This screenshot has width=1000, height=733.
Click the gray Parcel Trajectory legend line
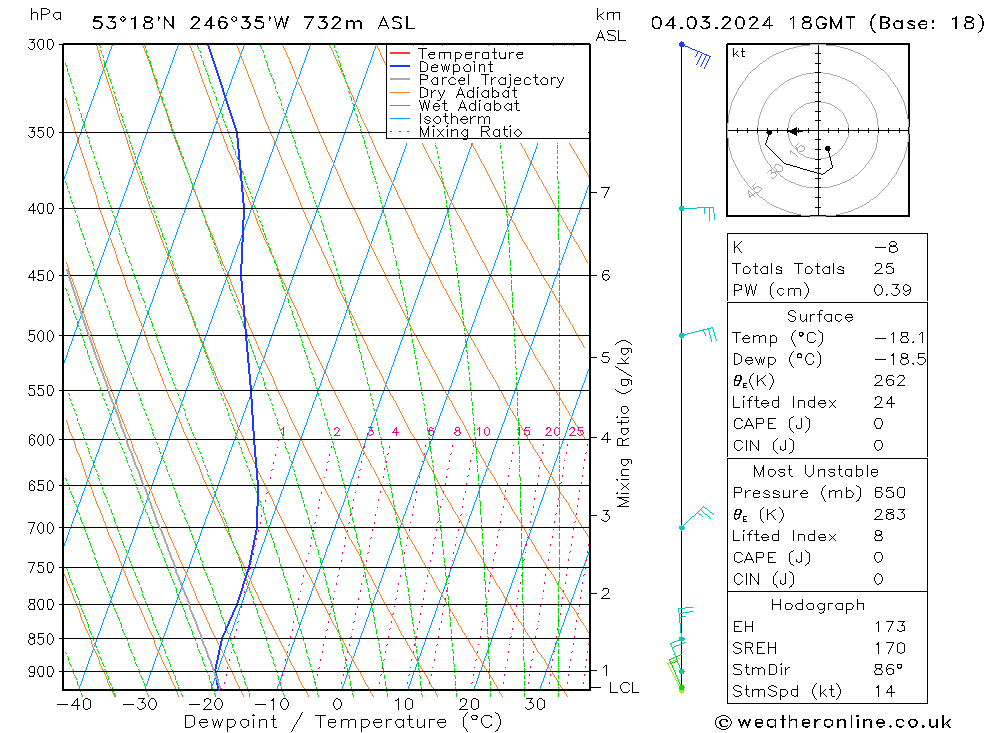400,79
